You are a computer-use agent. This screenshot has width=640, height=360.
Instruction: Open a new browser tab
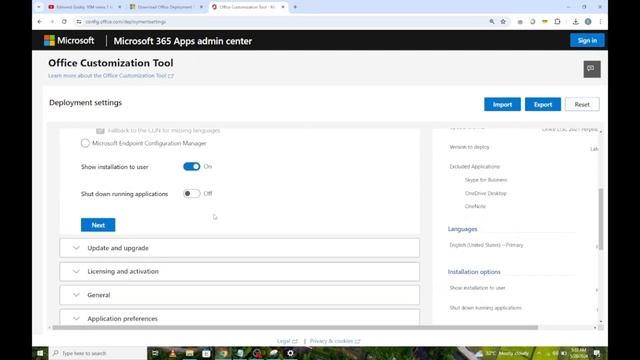(x=295, y=7)
